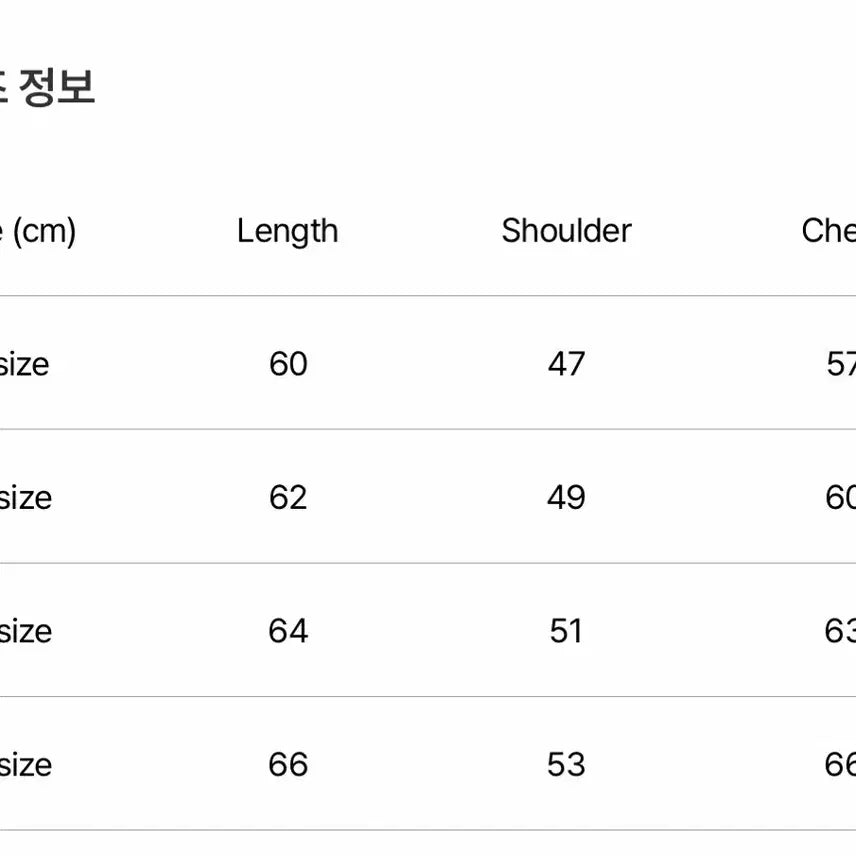
Task: Click Shoulder value 49
Action: click(x=566, y=498)
